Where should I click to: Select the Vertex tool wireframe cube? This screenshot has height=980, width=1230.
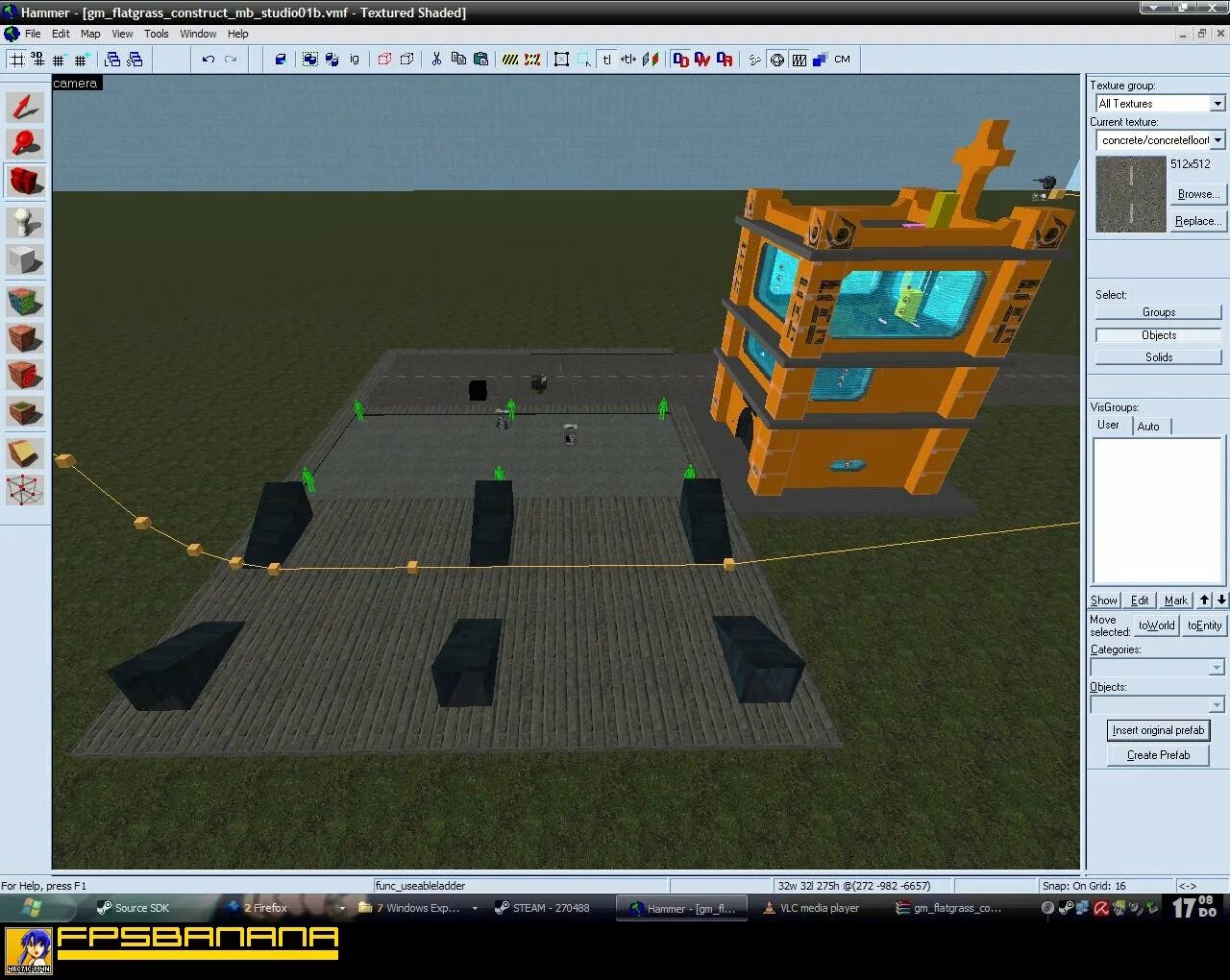tap(25, 490)
